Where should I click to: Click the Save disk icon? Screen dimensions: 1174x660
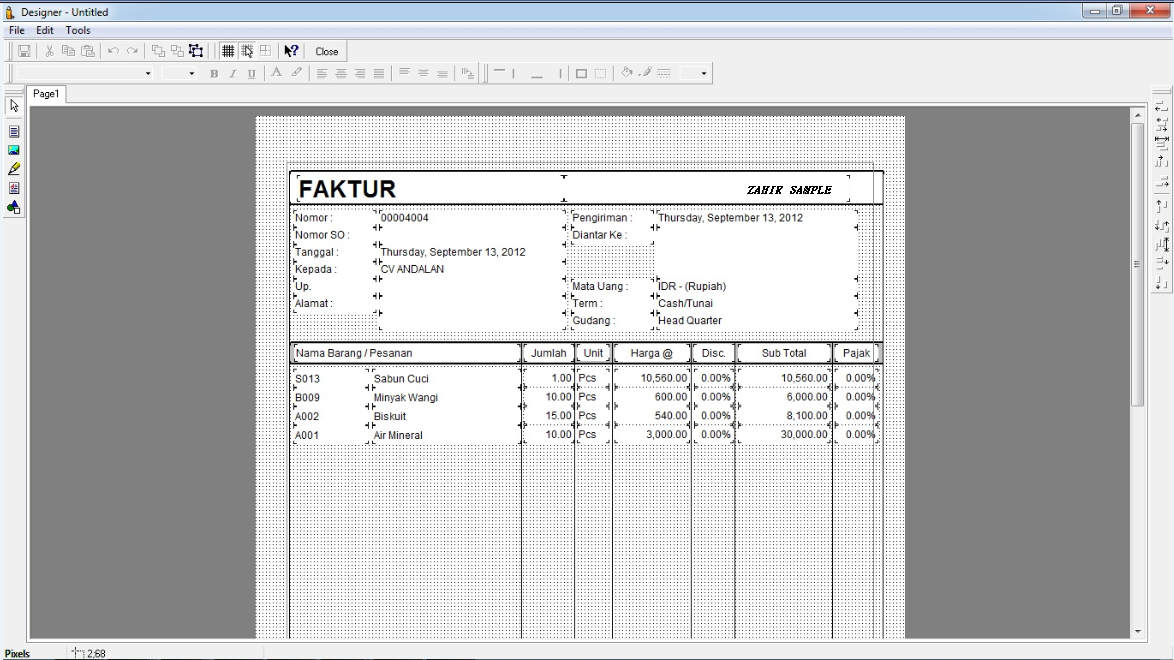(24, 51)
